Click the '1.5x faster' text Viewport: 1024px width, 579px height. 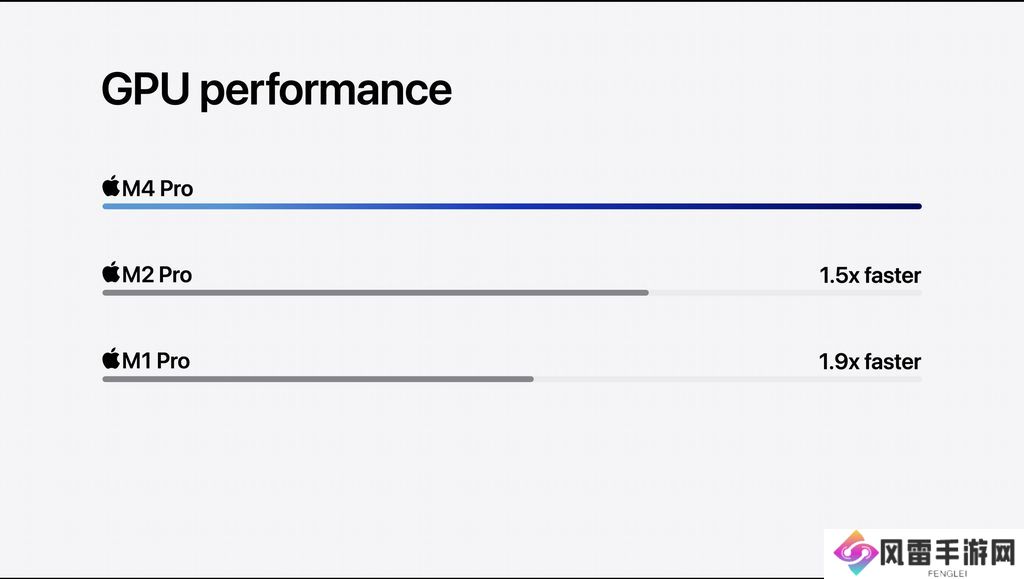coord(870,275)
